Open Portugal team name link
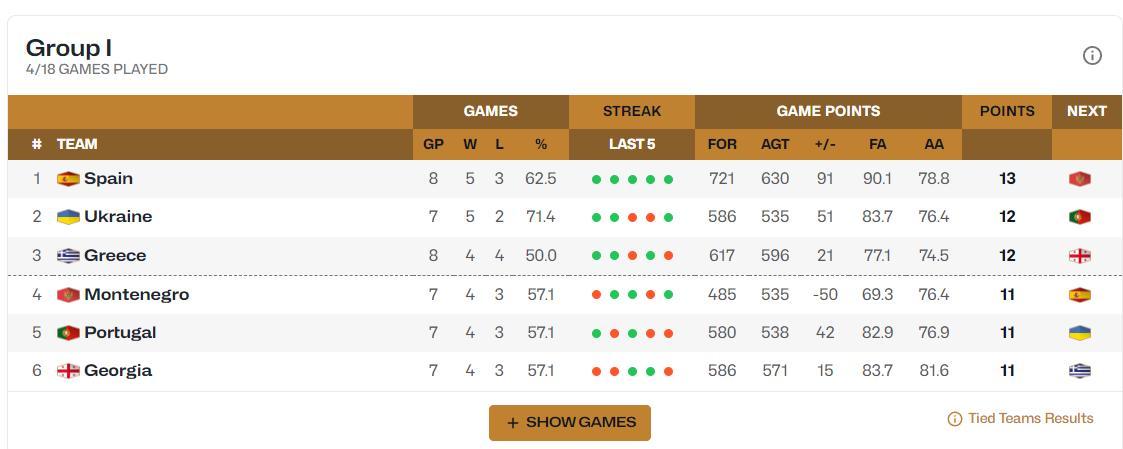1123x449 pixels. point(120,333)
